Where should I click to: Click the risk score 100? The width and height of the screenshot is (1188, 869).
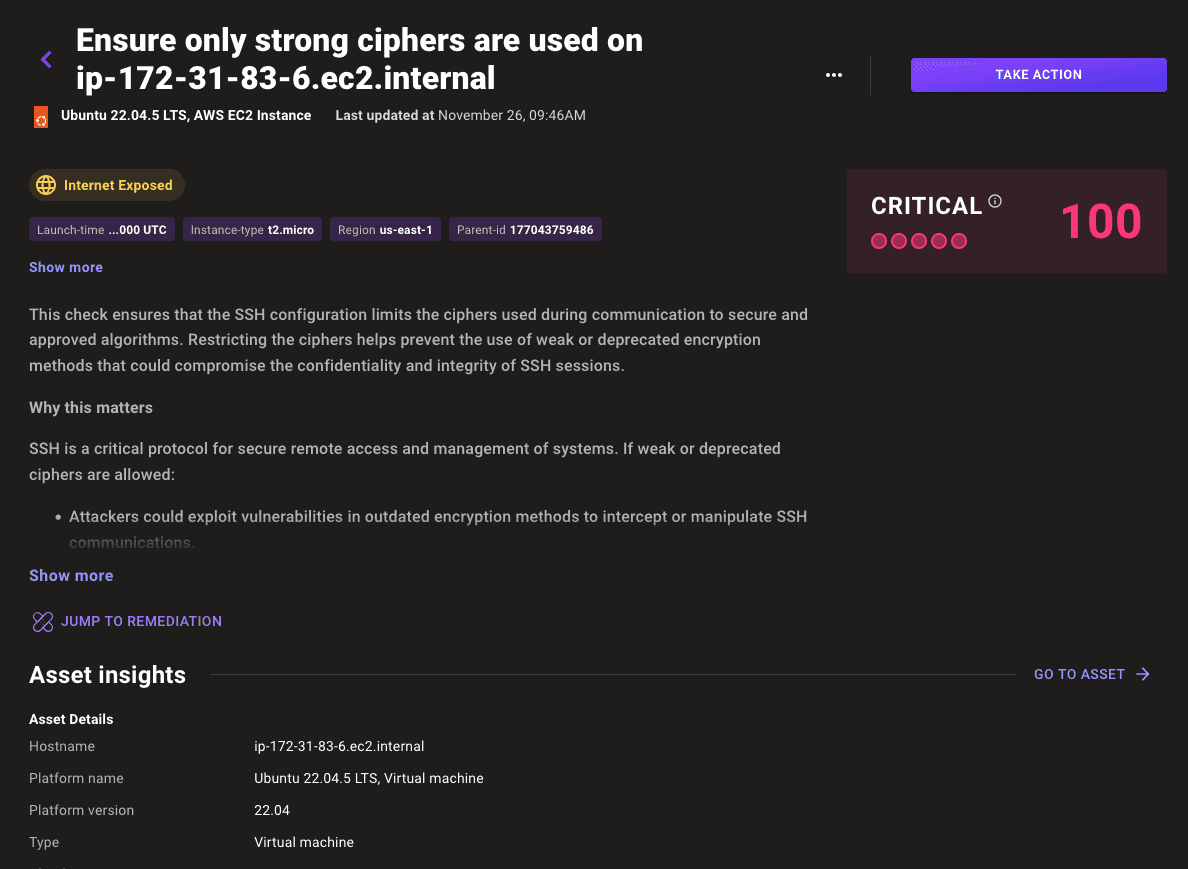1101,221
